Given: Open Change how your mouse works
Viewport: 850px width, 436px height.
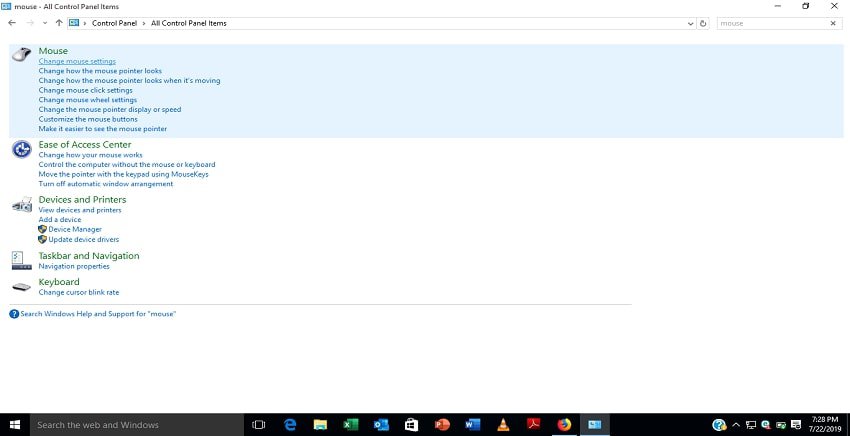Looking at the screenshot, I should point(91,155).
